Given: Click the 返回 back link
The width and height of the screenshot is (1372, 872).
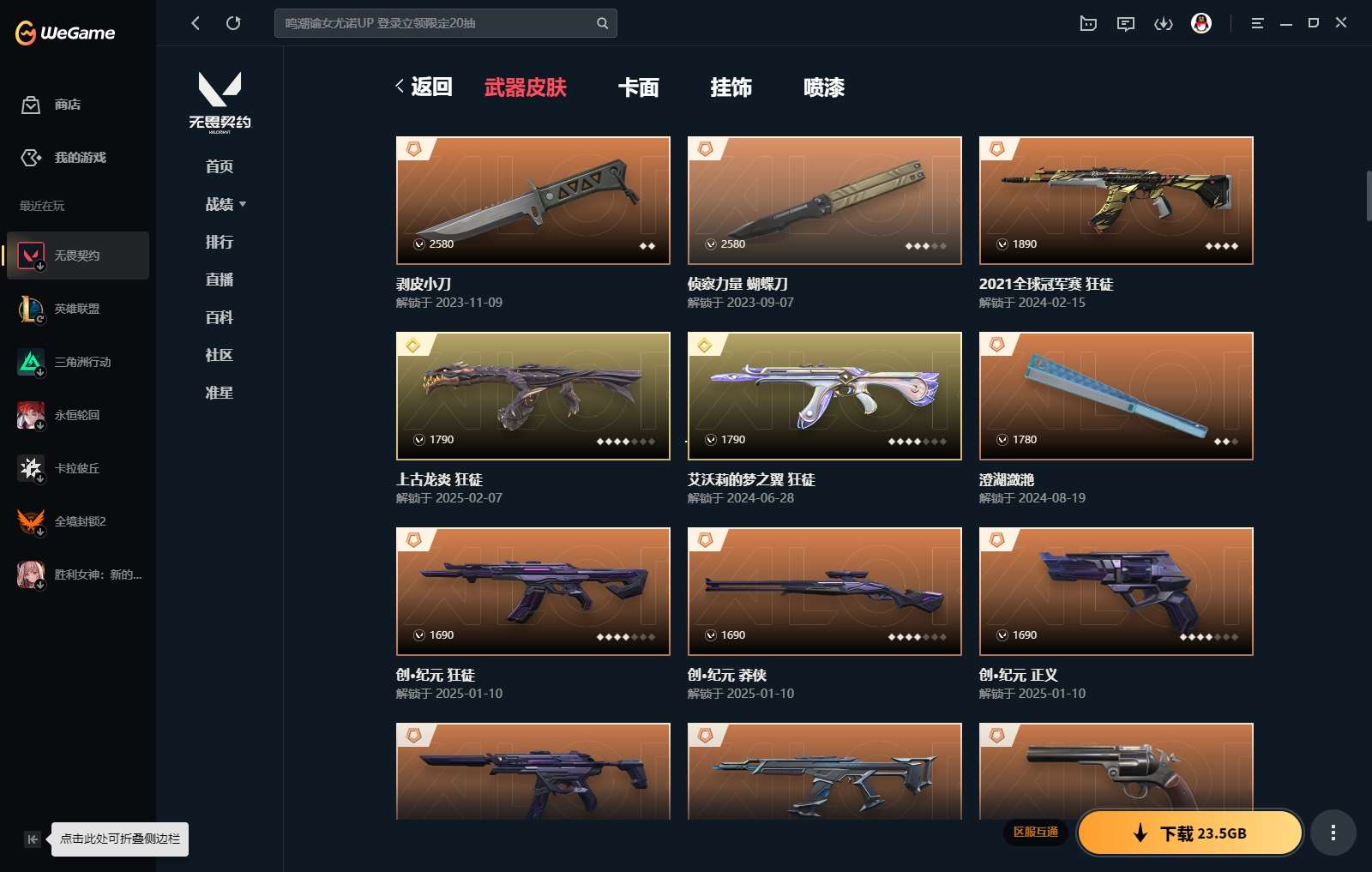Looking at the screenshot, I should coord(424,87).
